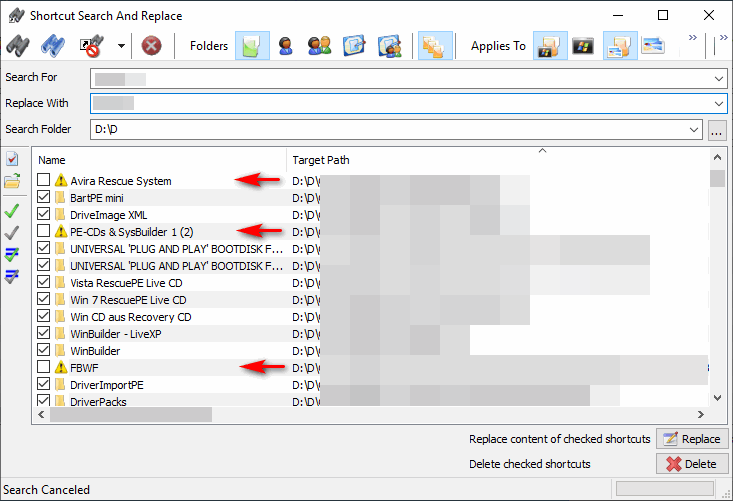
Task: Click the Replace button
Action: tap(692, 439)
